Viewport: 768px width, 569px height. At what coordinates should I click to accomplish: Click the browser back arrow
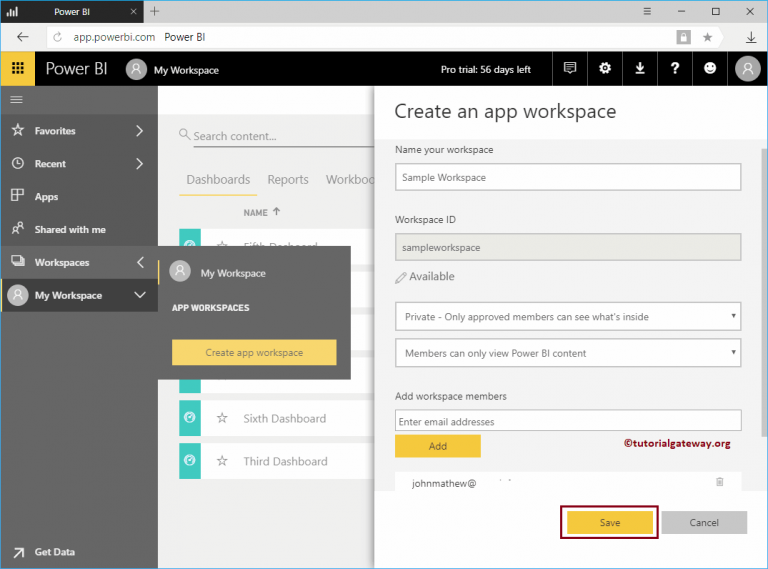pos(23,37)
